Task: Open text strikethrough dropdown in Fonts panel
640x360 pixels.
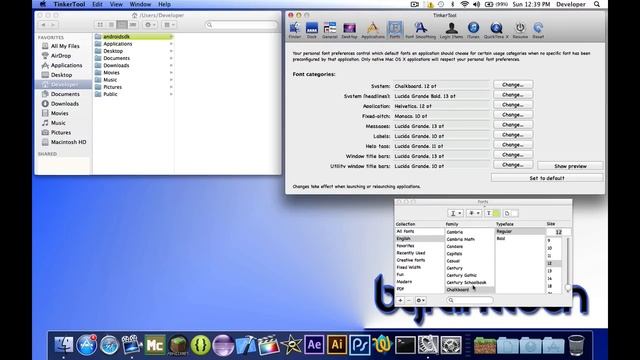Action: click(x=474, y=213)
